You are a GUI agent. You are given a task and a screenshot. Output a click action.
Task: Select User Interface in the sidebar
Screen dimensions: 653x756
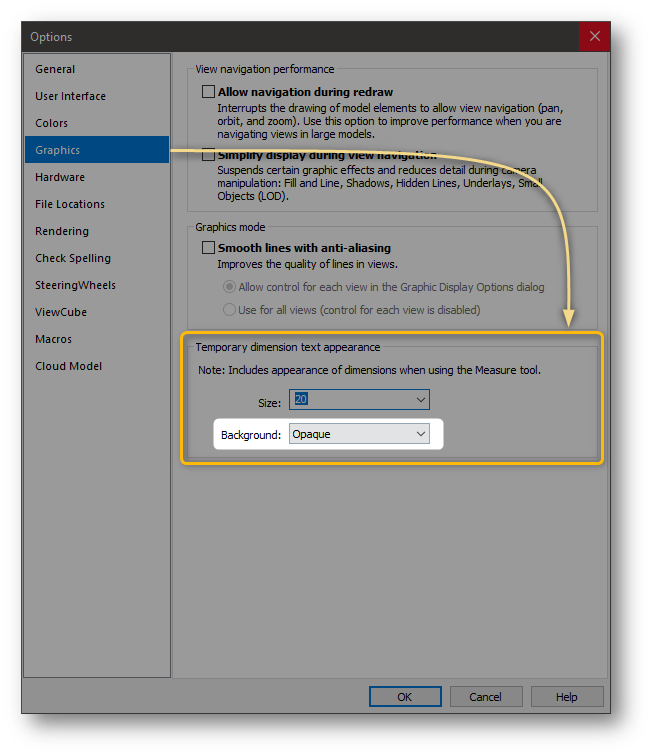coord(97,96)
